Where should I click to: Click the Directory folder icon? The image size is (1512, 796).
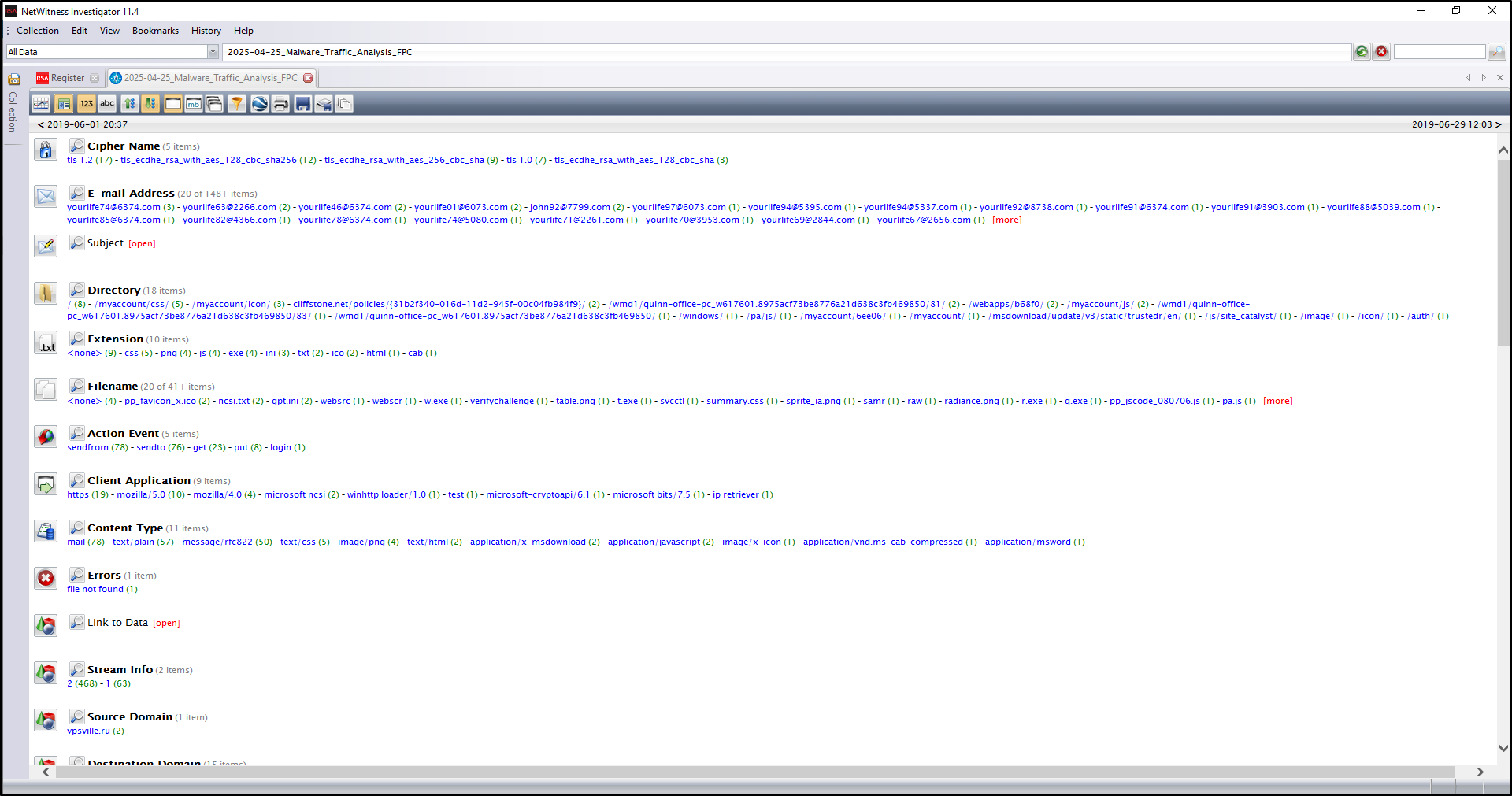[46, 294]
